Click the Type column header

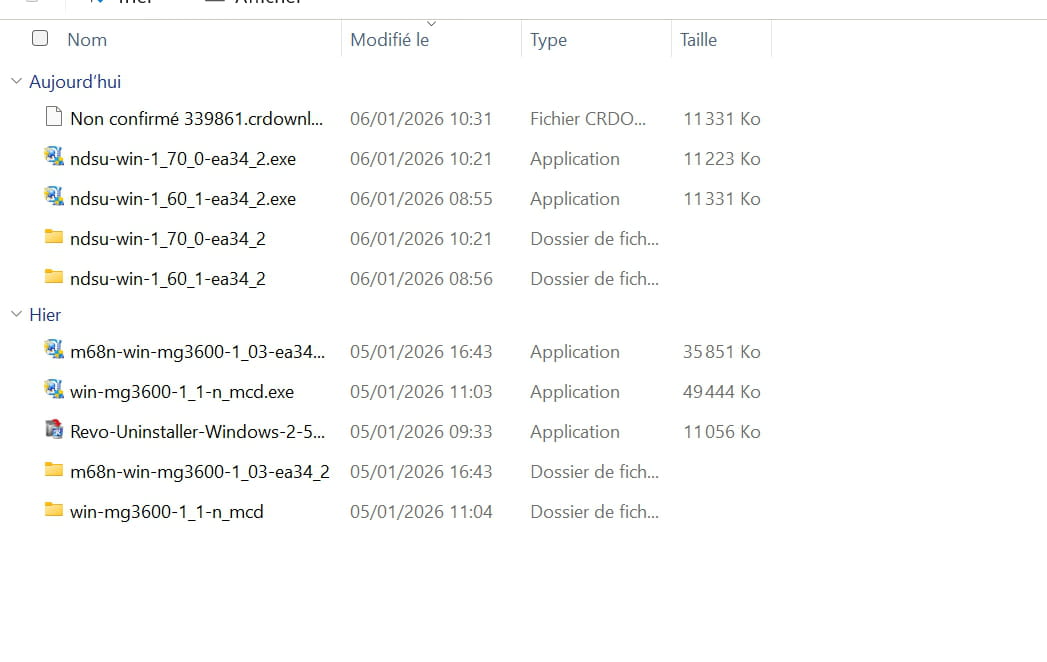[548, 40]
